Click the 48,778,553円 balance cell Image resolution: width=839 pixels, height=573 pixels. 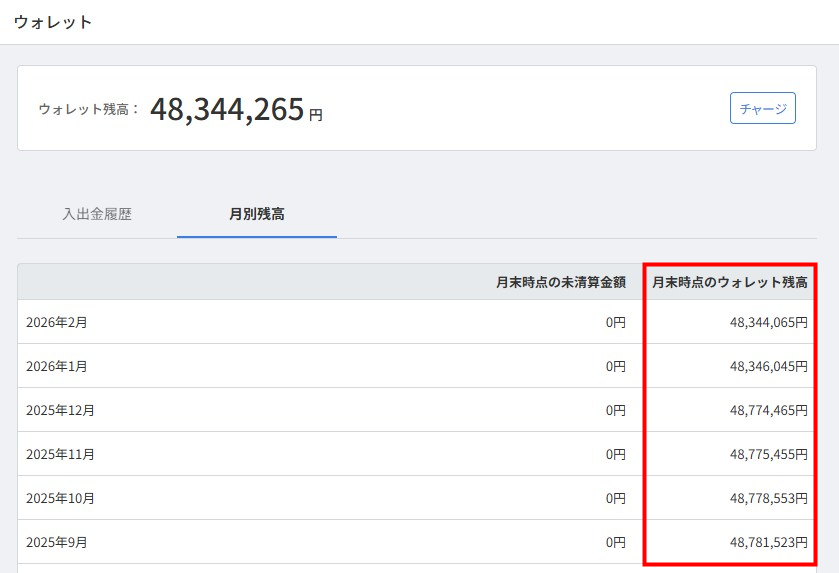(768, 498)
